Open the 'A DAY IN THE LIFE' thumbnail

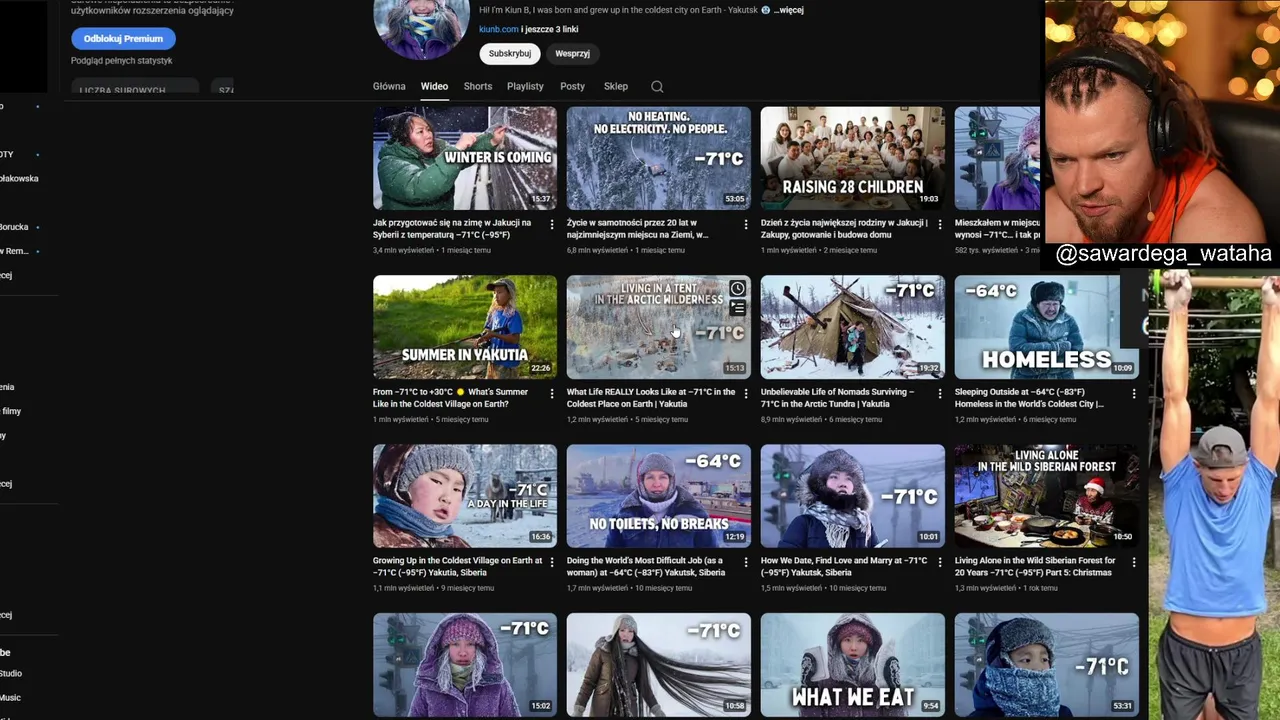[x=465, y=496]
